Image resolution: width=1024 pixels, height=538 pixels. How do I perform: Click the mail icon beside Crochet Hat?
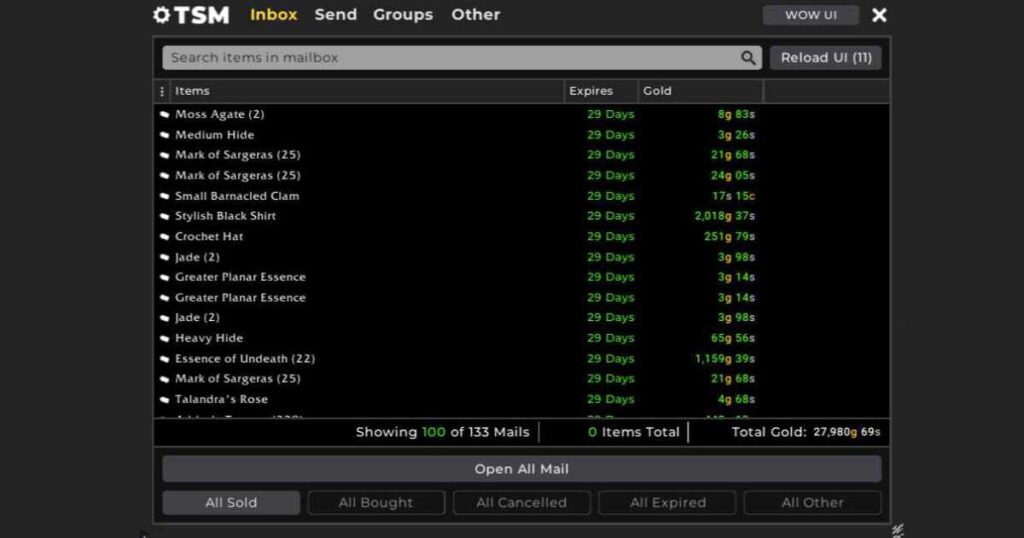coord(165,237)
